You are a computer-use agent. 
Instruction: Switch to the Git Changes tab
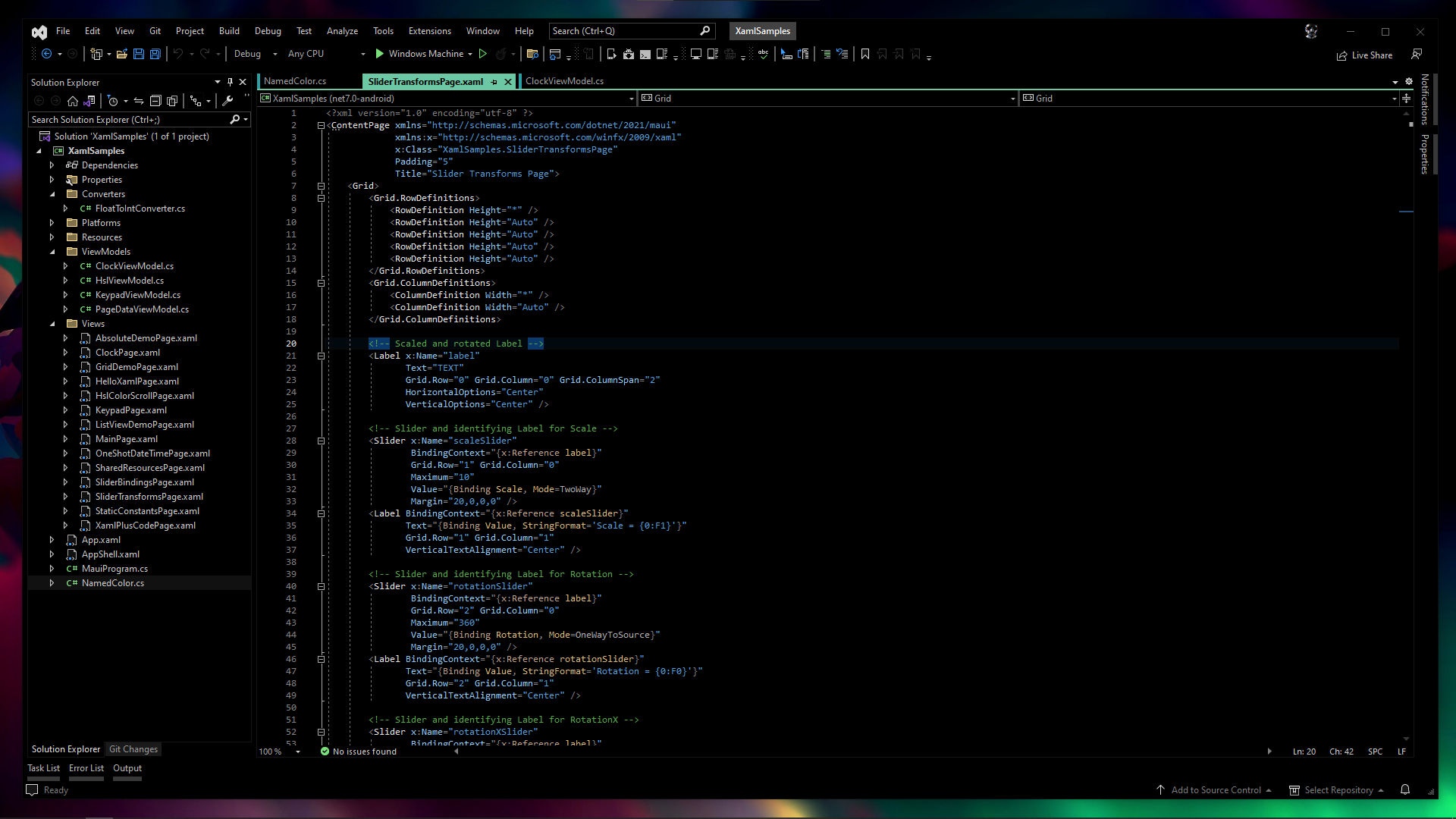coord(133,749)
